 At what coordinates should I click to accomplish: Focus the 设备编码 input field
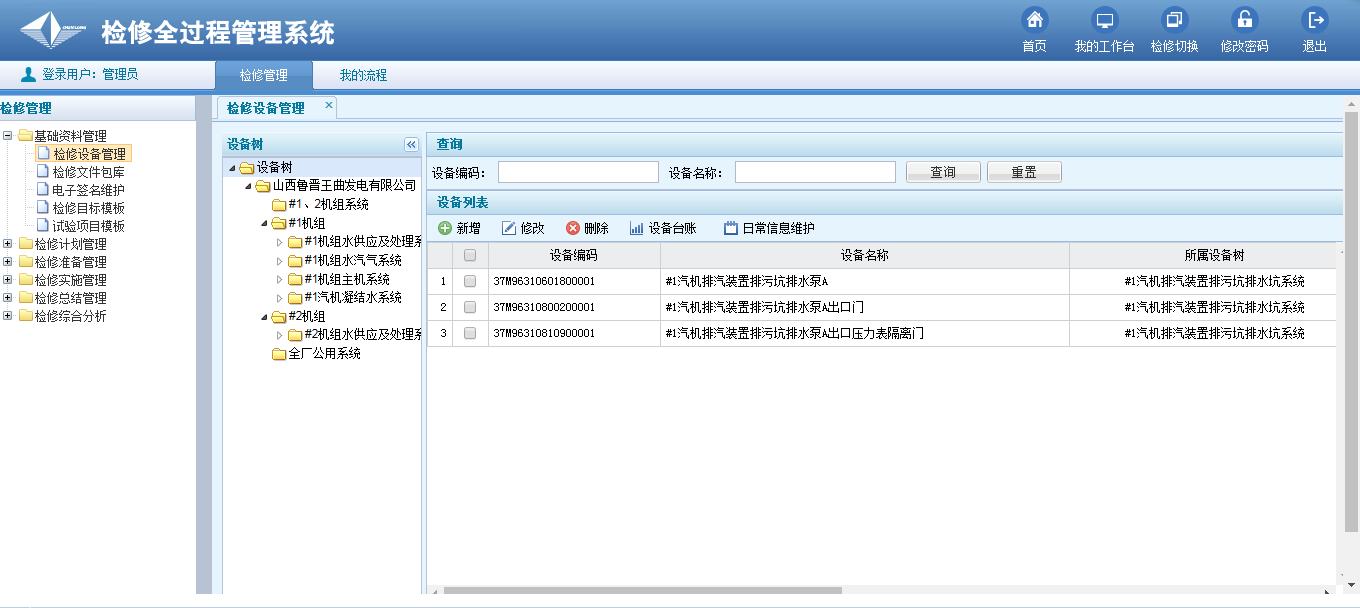(x=578, y=172)
